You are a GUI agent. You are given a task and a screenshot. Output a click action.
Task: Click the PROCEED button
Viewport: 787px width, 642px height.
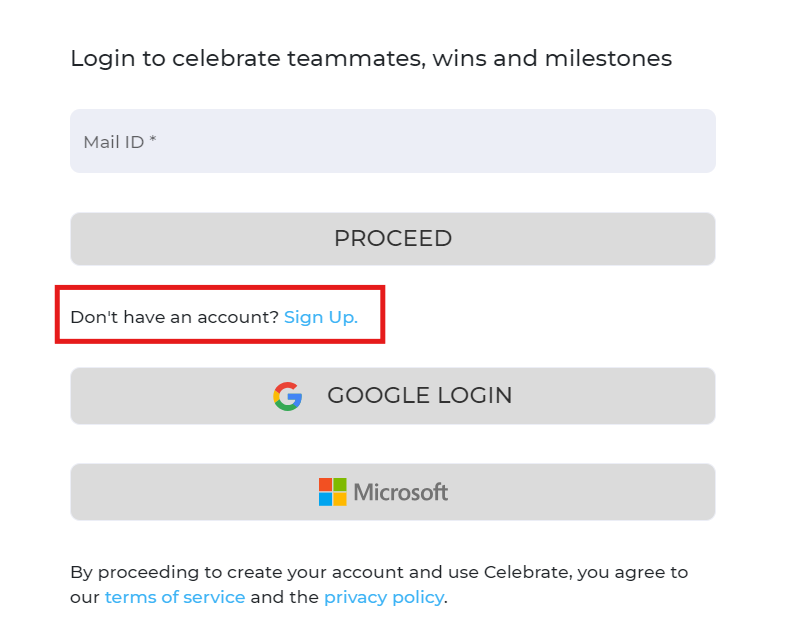(393, 239)
